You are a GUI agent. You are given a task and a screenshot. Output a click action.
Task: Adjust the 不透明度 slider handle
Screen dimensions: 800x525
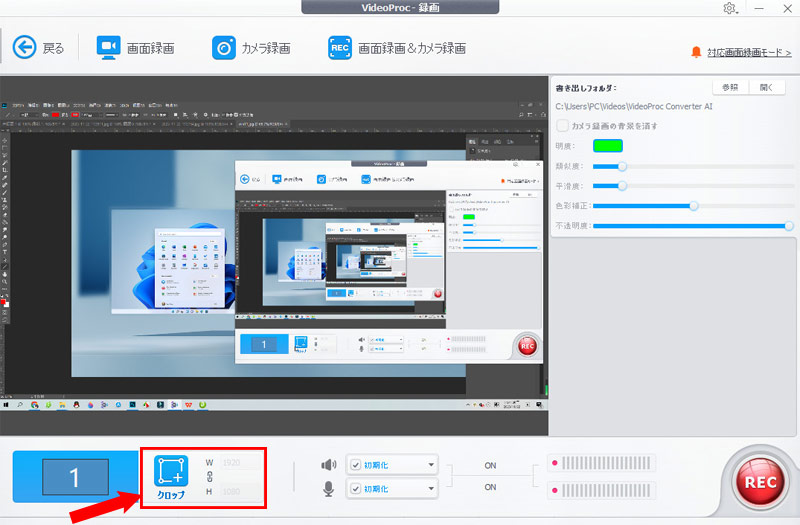point(789,226)
